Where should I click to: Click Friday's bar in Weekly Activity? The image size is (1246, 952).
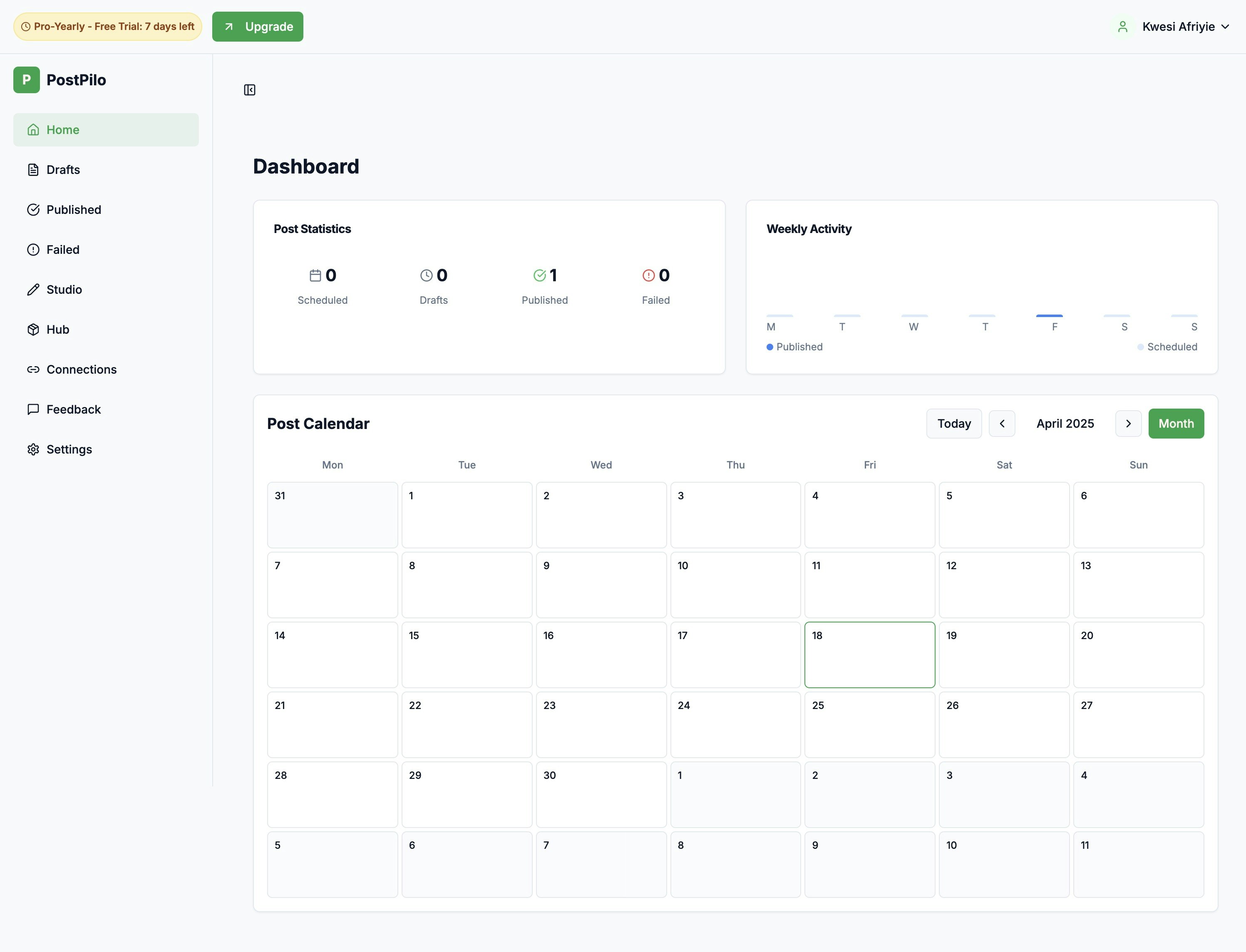pyautogui.click(x=1049, y=316)
